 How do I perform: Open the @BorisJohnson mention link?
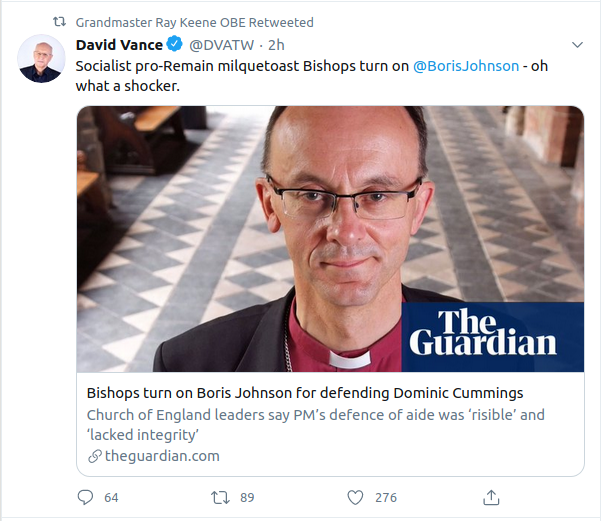click(x=466, y=66)
